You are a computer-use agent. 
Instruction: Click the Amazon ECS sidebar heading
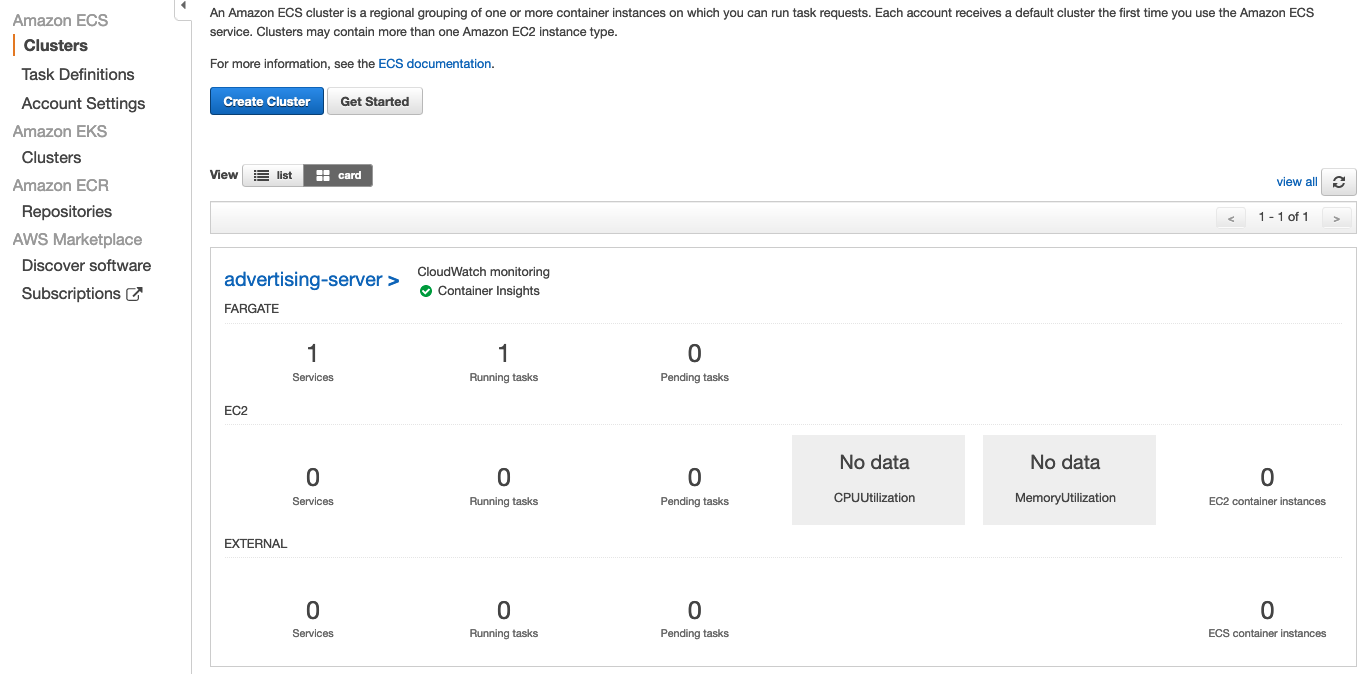[x=60, y=20]
